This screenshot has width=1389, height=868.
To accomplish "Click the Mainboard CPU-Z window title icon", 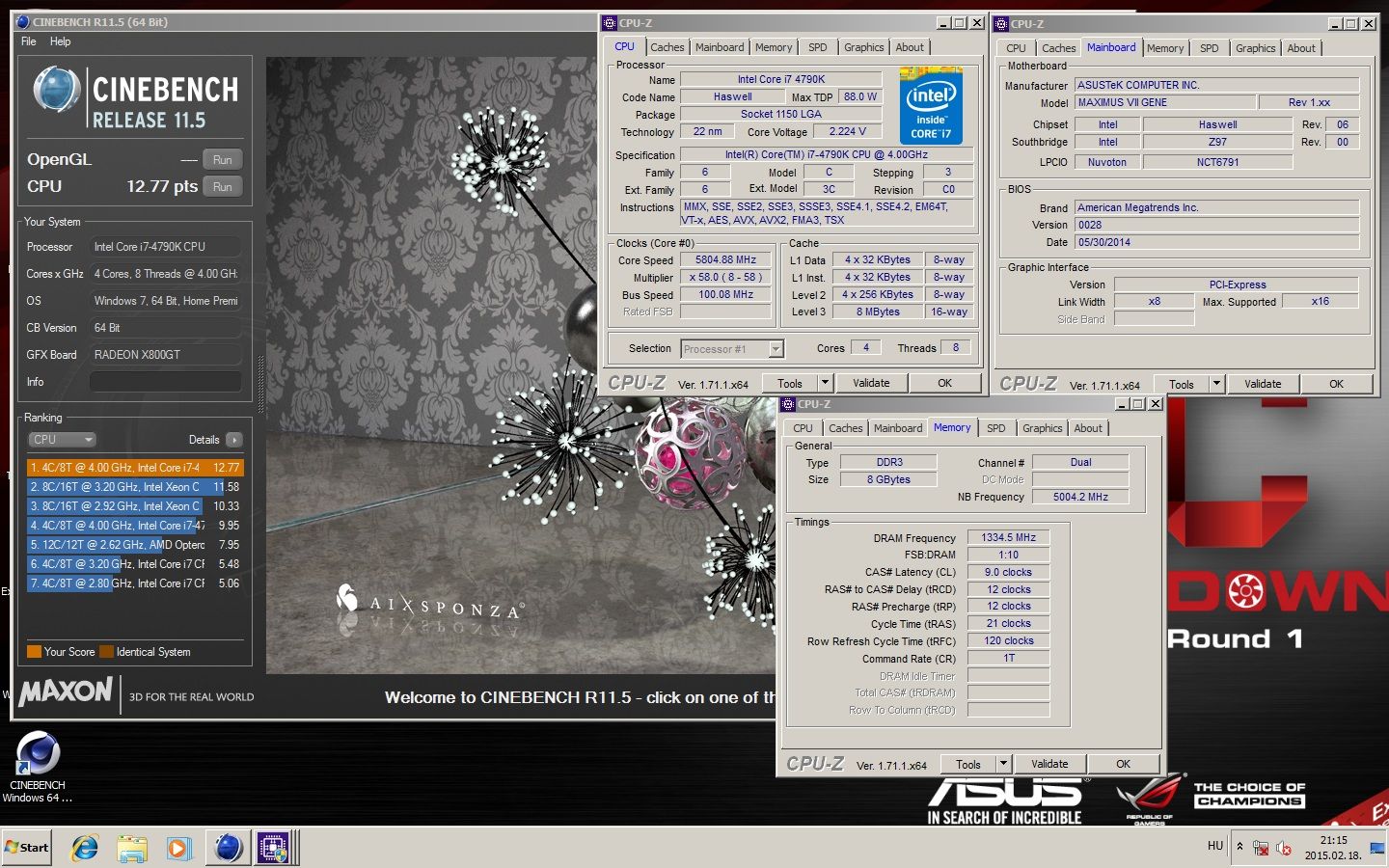I will [x=1002, y=23].
